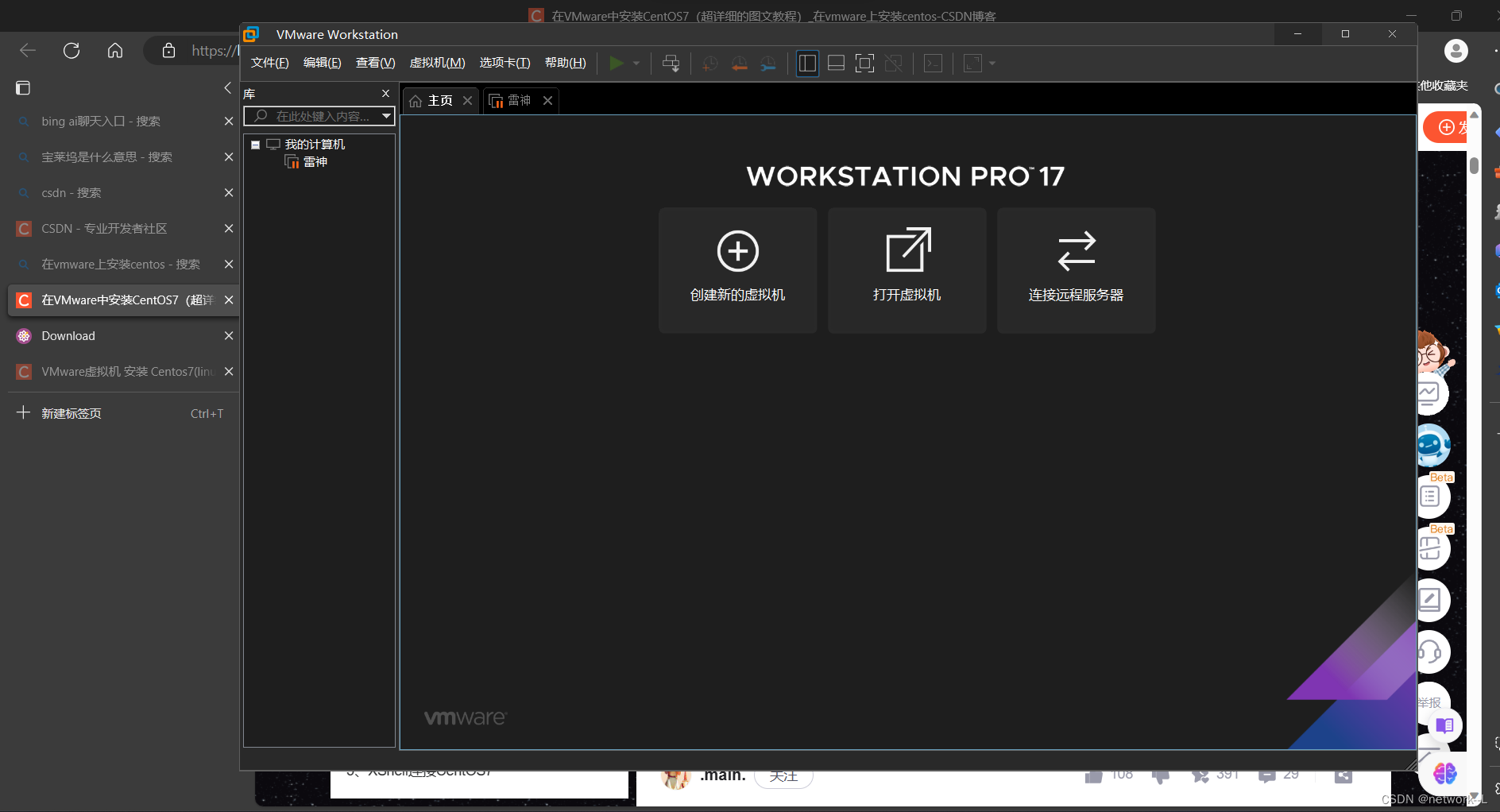Close the 雷神 tab
The height and width of the screenshot is (812, 1500).
pyautogui.click(x=547, y=100)
